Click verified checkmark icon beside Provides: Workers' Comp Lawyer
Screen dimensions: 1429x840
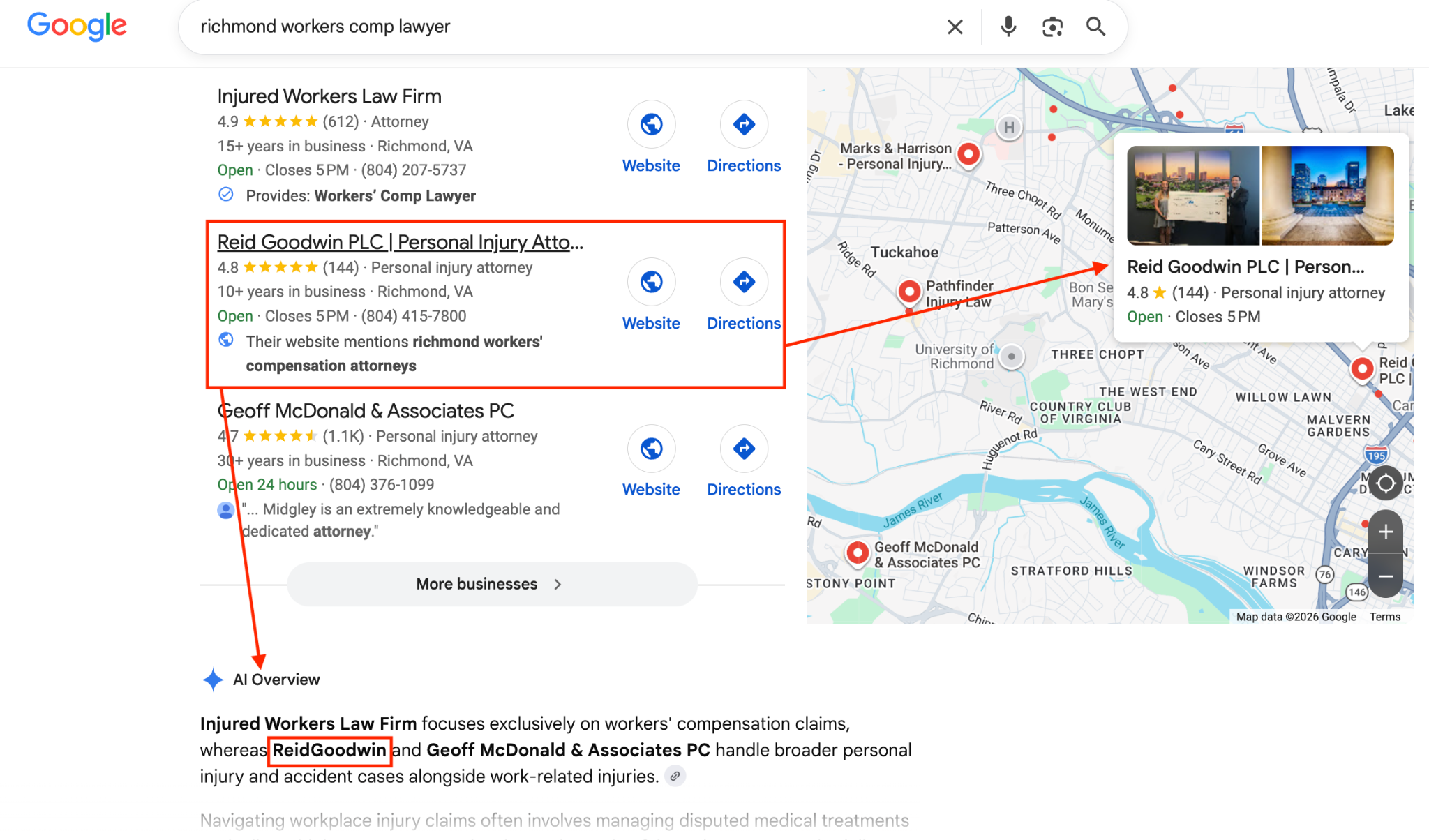click(x=226, y=195)
